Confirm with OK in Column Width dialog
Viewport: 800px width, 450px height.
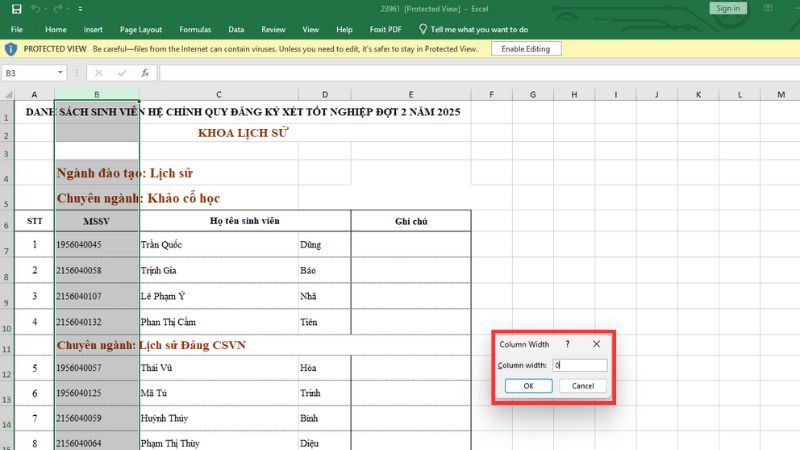pyautogui.click(x=529, y=386)
